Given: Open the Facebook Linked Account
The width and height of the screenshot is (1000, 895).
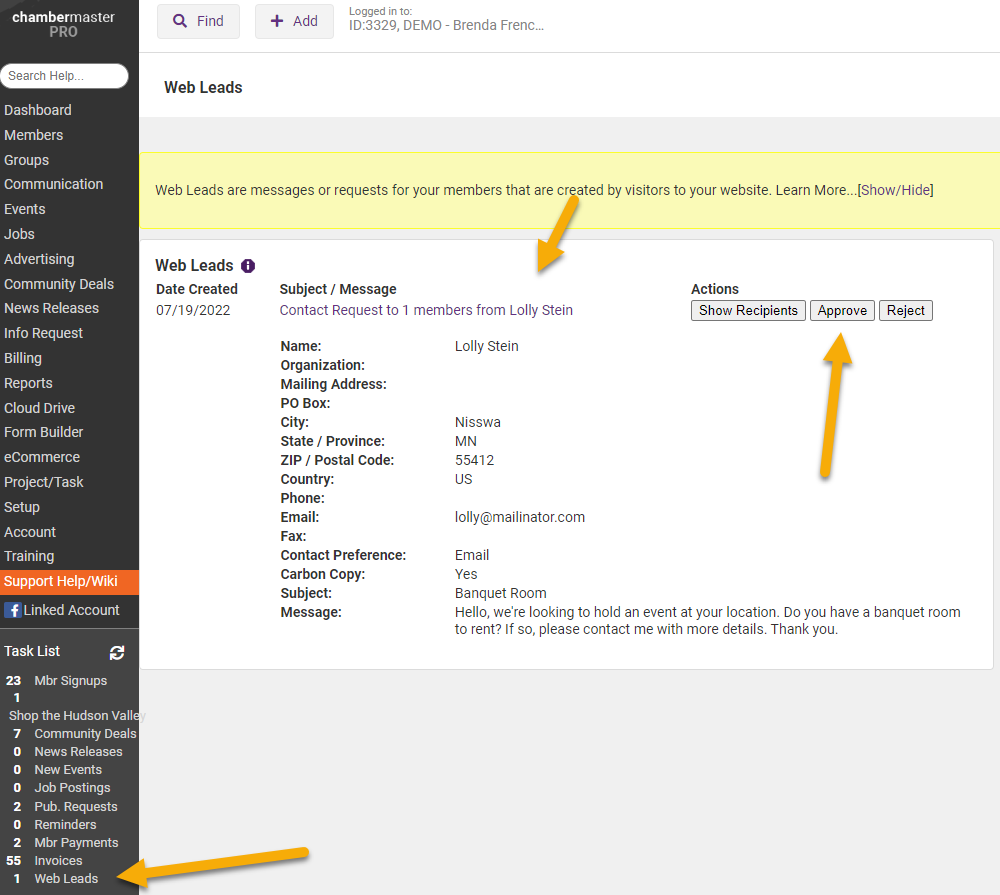Looking at the screenshot, I should coord(60,610).
